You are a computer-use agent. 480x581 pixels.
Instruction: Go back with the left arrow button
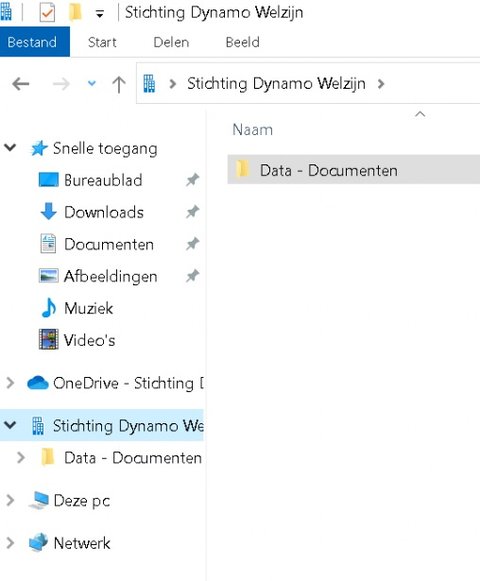(21, 84)
